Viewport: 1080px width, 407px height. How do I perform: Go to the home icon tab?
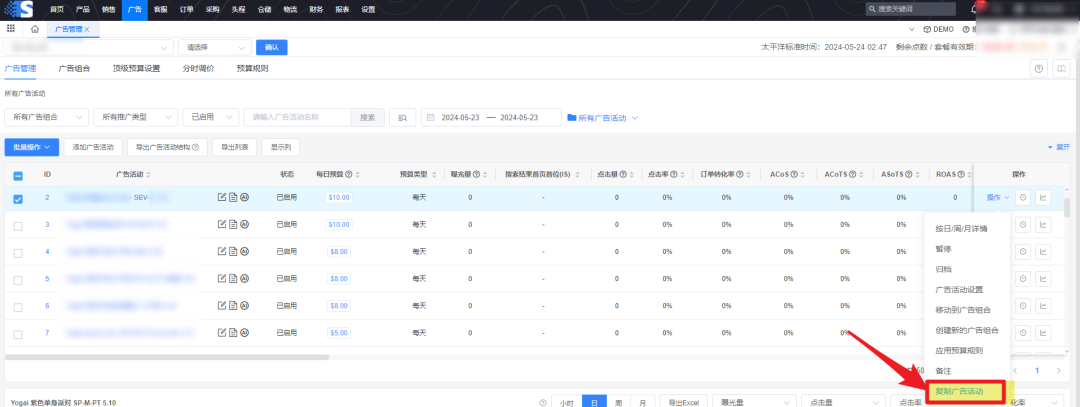(34, 30)
